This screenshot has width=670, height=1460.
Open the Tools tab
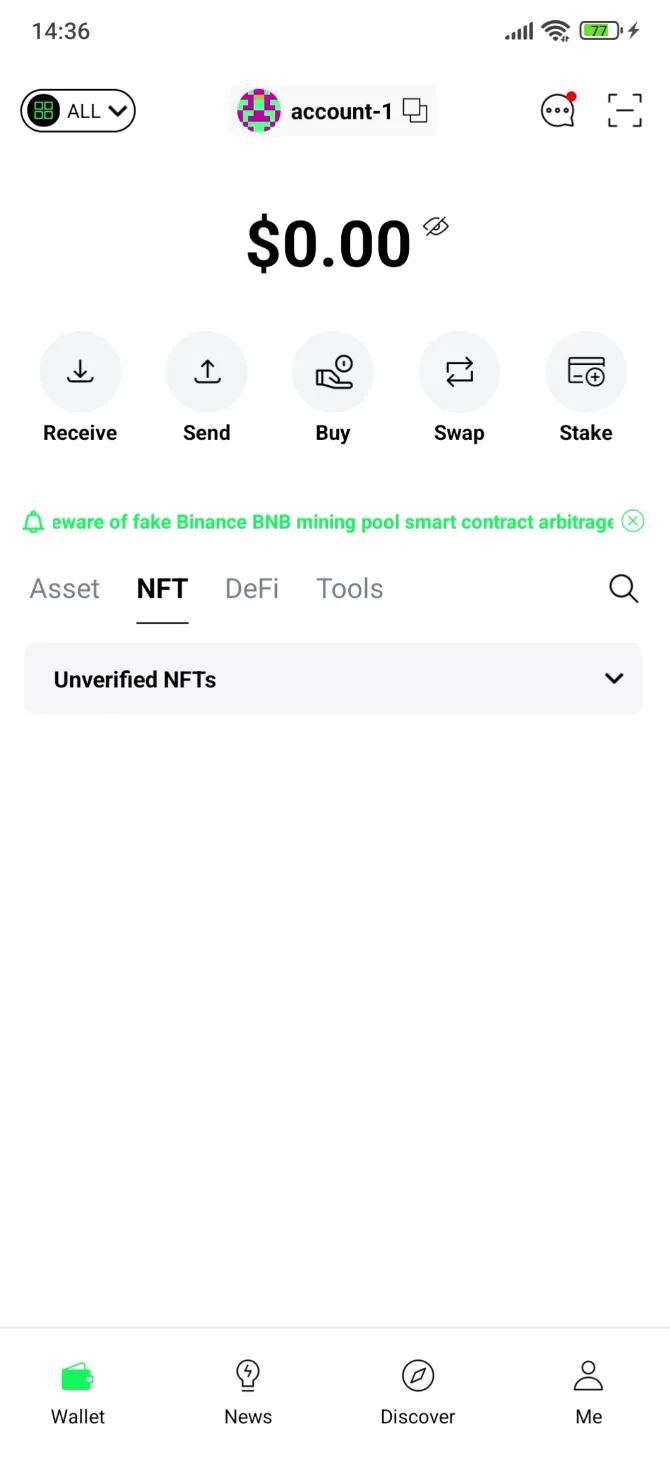tap(350, 589)
